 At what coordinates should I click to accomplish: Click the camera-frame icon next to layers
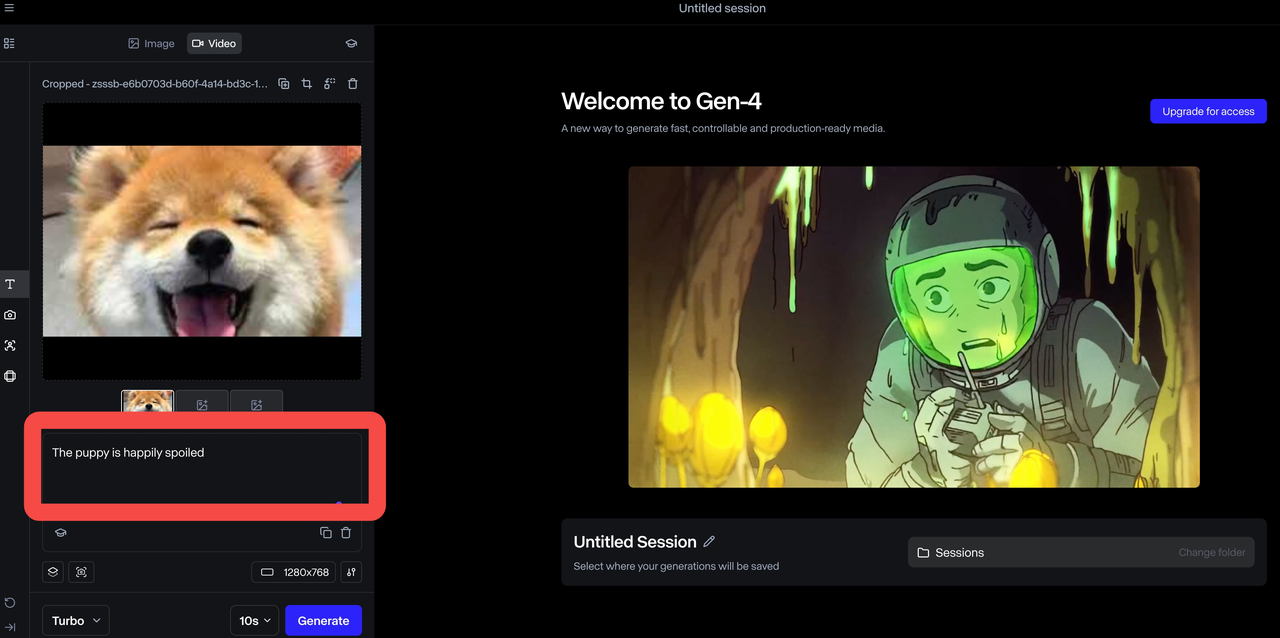click(x=82, y=572)
